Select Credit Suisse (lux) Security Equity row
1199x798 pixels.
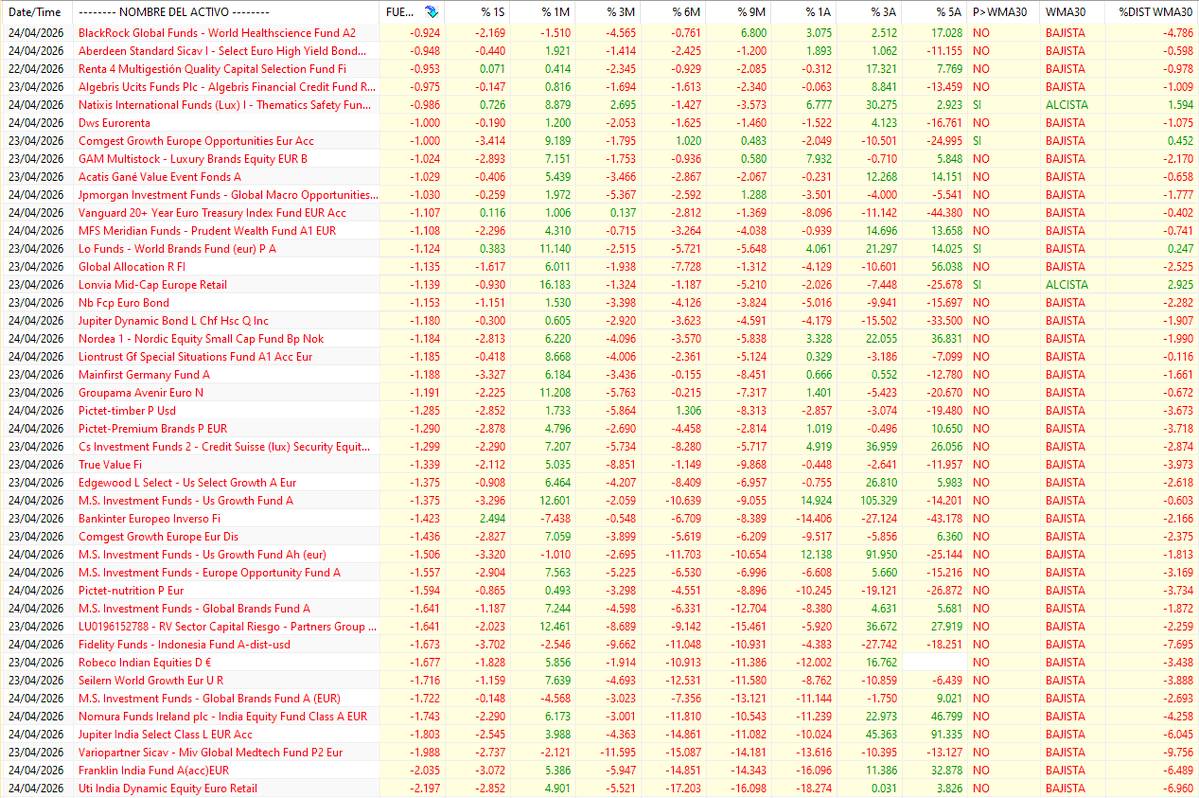pos(224,446)
